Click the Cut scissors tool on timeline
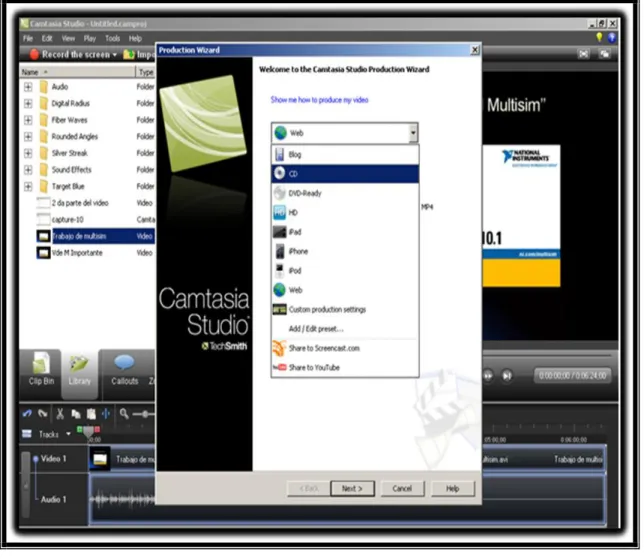Screen dimensions: 644x560 coord(60,414)
